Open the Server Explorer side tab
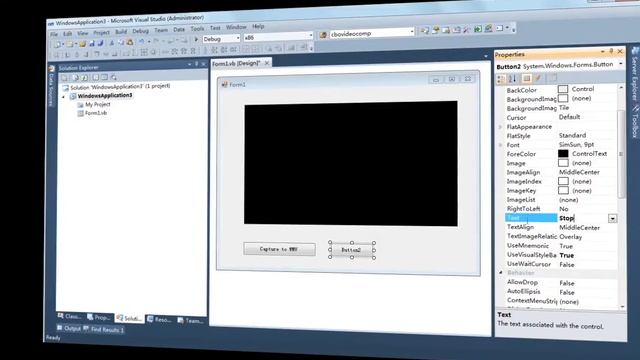This screenshot has height=360, width=640. pyautogui.click(x=635, y=73)
